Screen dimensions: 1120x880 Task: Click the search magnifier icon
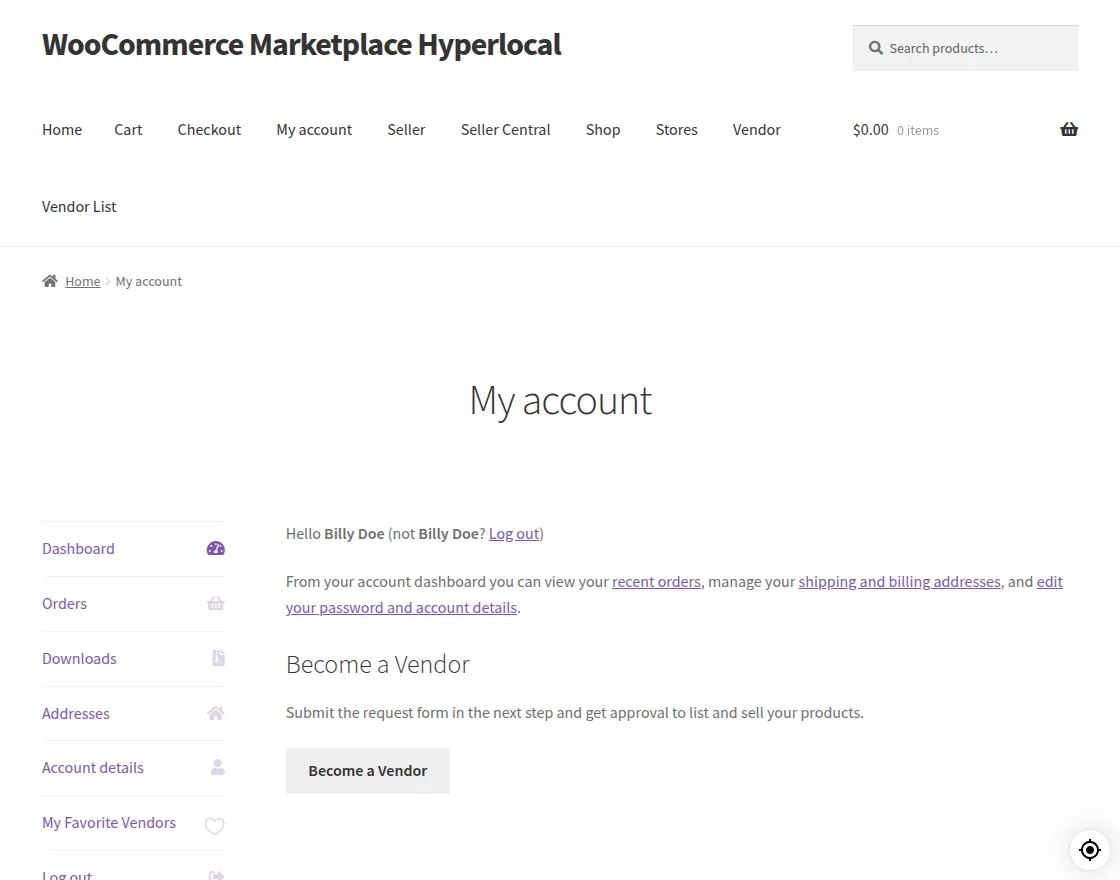[875, 48]
